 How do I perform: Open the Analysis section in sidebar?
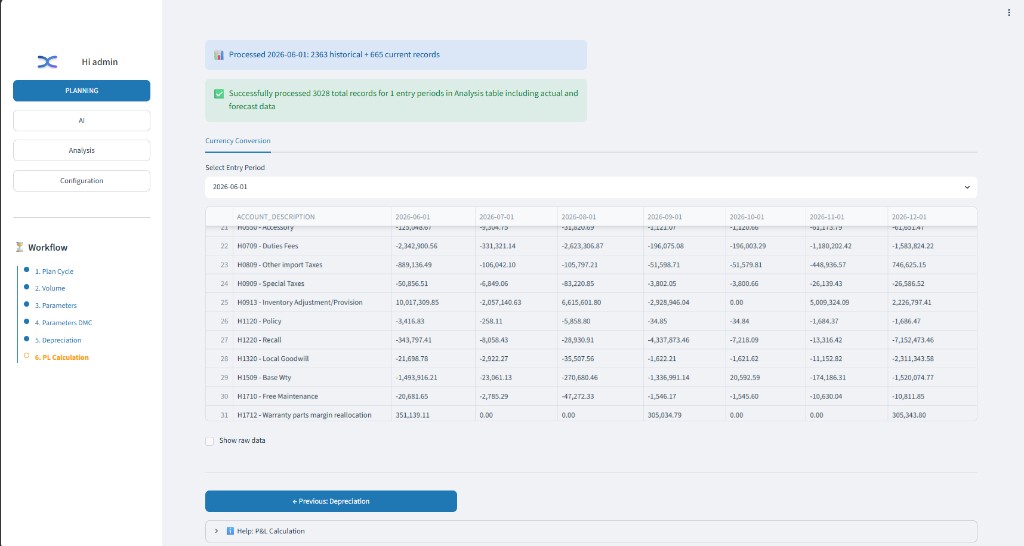point(82,150)
